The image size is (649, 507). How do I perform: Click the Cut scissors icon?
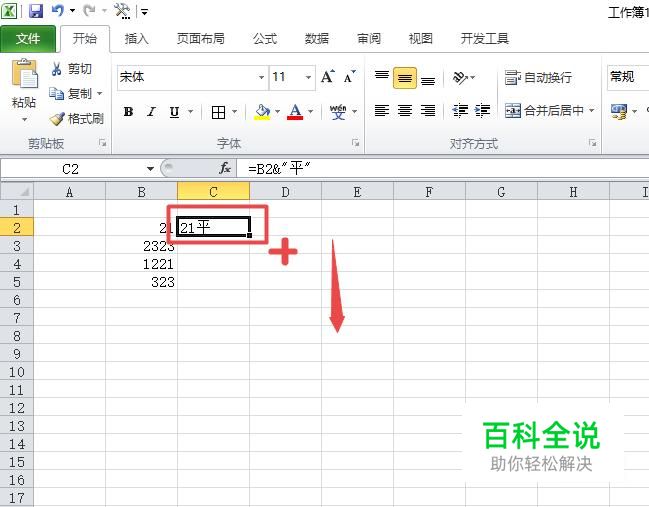(56, 69)
